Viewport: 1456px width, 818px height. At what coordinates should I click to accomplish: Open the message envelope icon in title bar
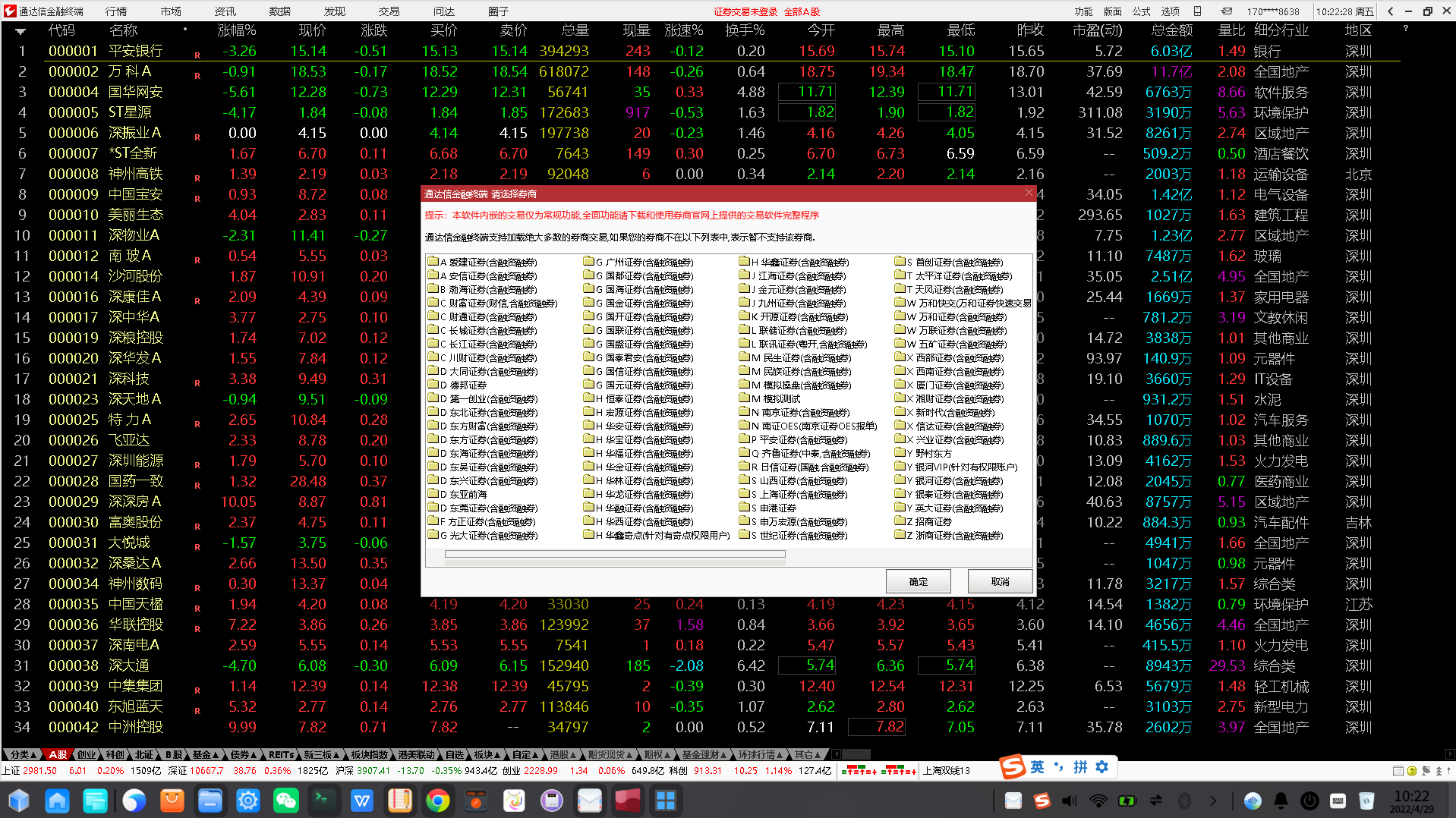[1227, 11]
